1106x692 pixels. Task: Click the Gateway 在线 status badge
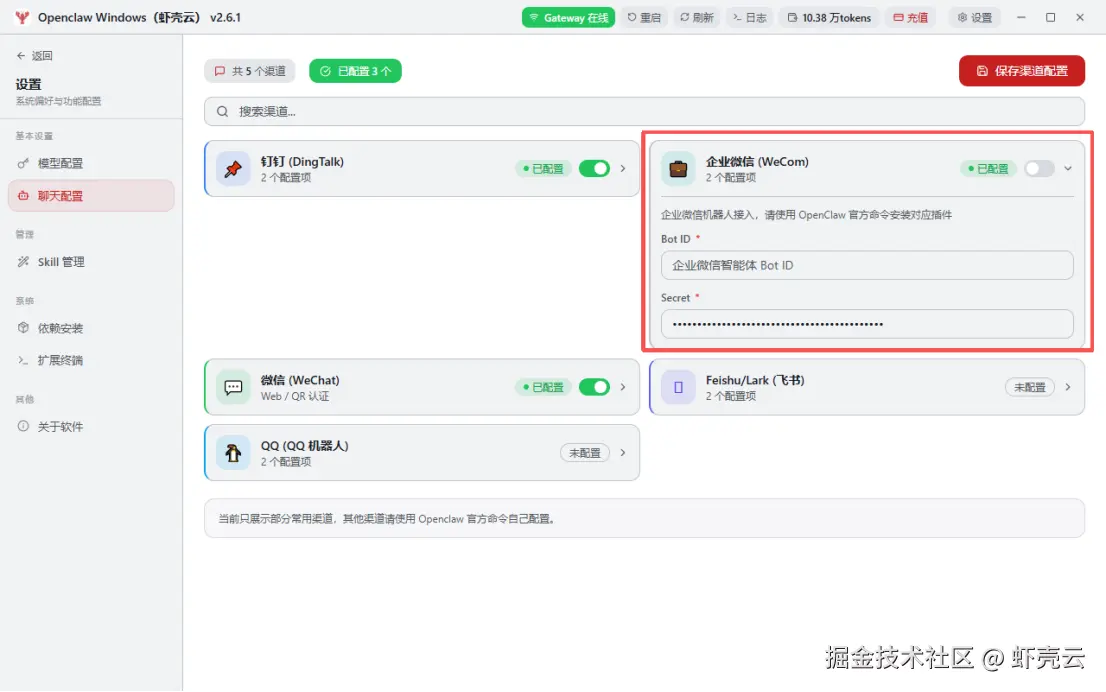click(x=569, y=18)
